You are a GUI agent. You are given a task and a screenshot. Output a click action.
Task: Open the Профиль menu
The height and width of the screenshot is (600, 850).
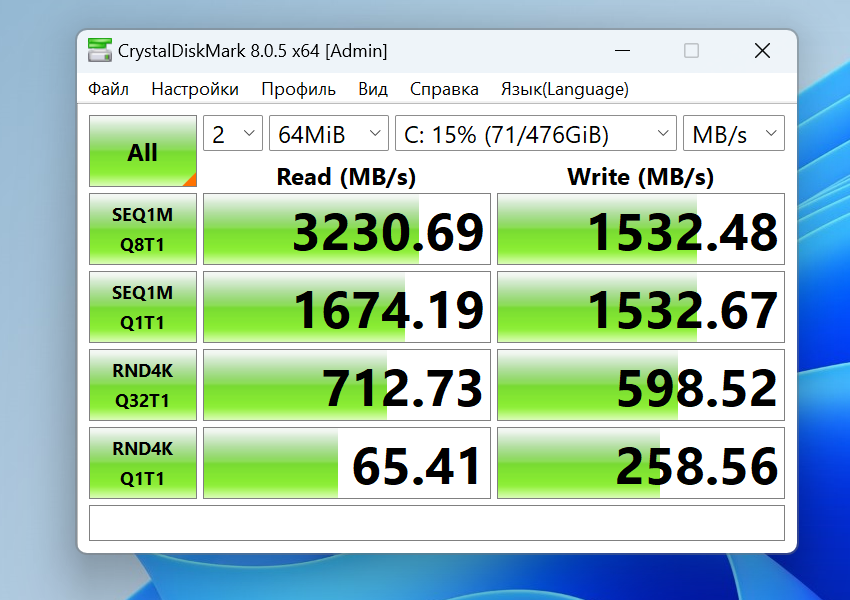click(x=299, y=89)
